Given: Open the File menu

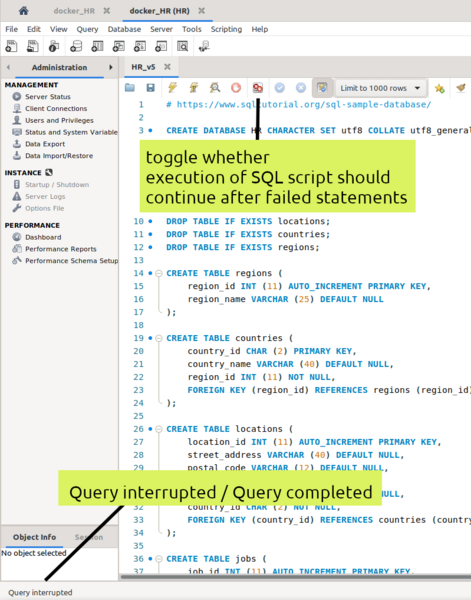Looking at the screenshot, I should click(x=11, y=29).
